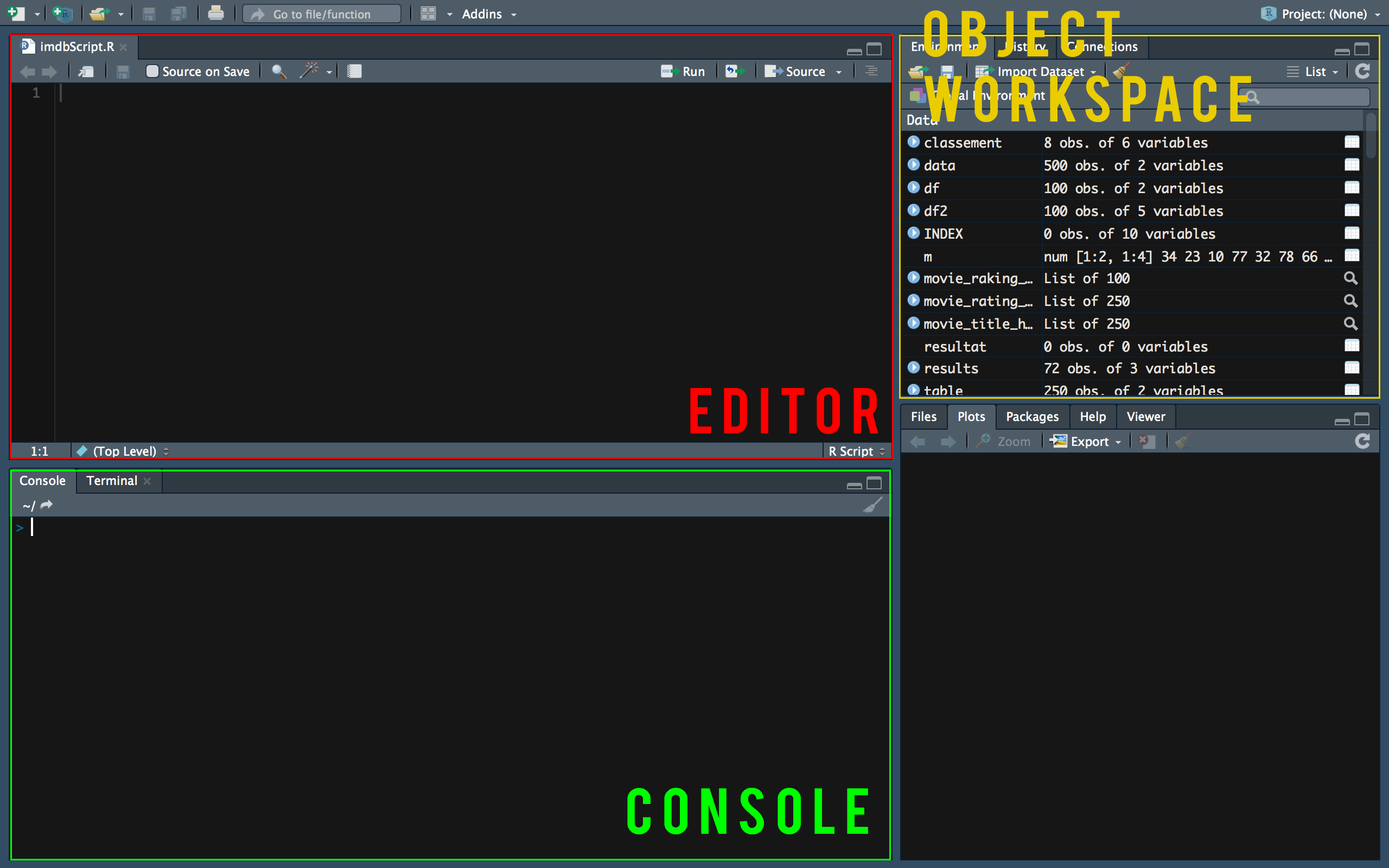Clear the console with the broom icon
This screenshot has height=868, width=1389.
pyautogui.click(x=873, y=506)
